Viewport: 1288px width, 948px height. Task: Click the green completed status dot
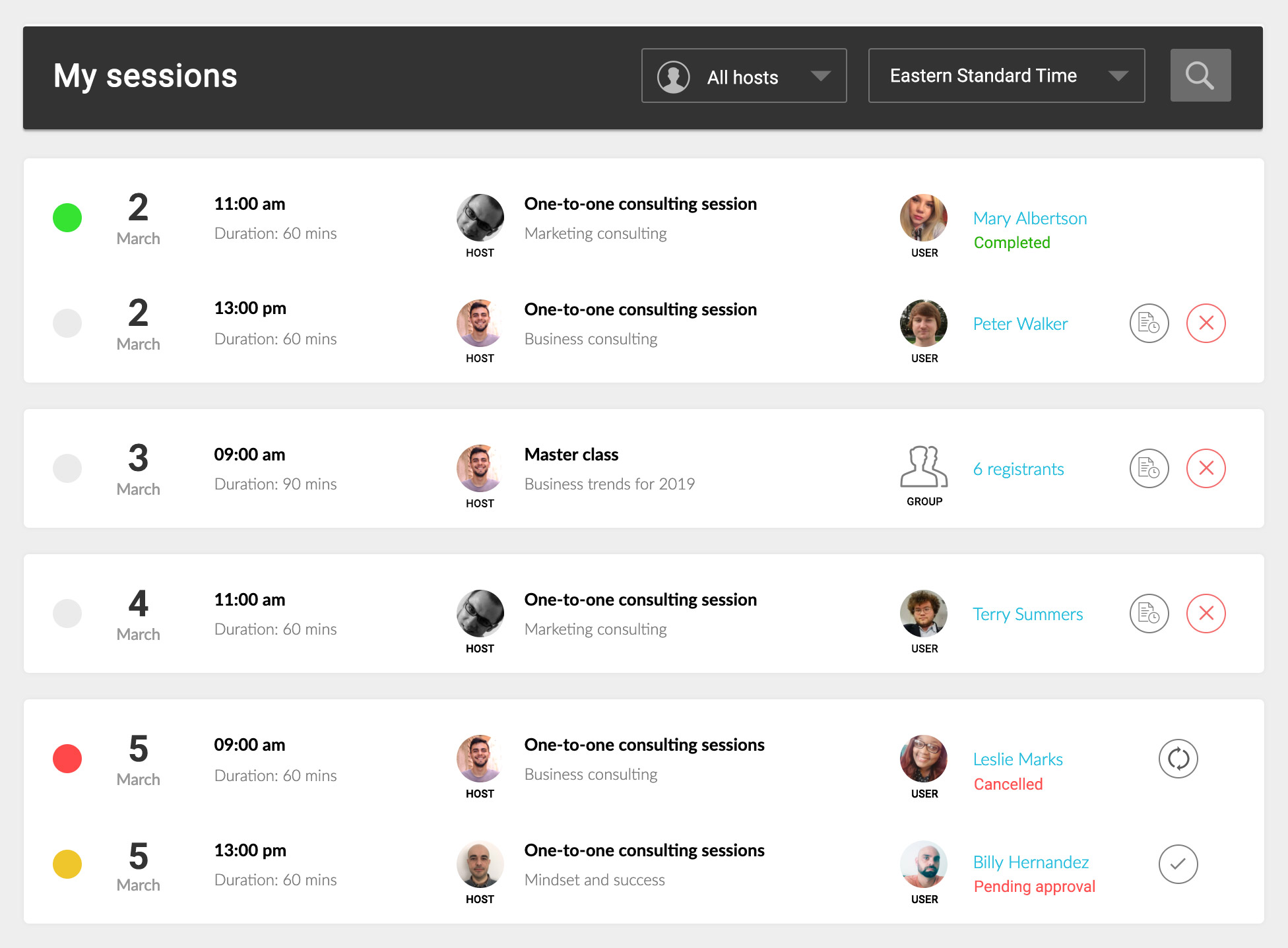[x=67, y=218]
